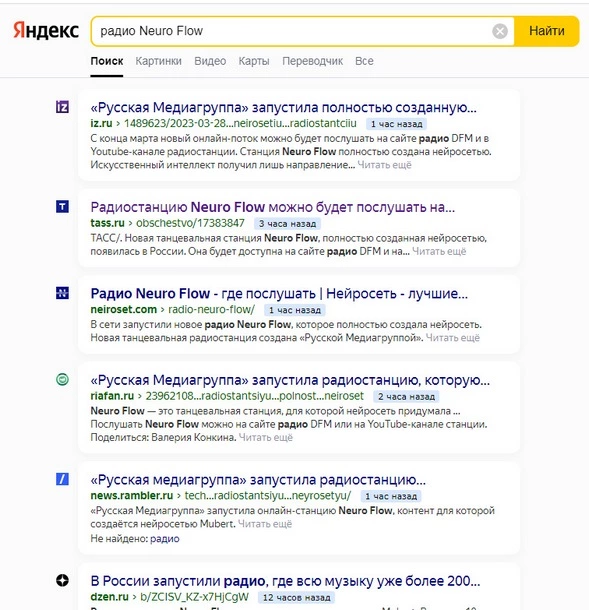
Task: Click Читать ещё in the riafan.ru snippet
Action: click(x=266, y=437)
